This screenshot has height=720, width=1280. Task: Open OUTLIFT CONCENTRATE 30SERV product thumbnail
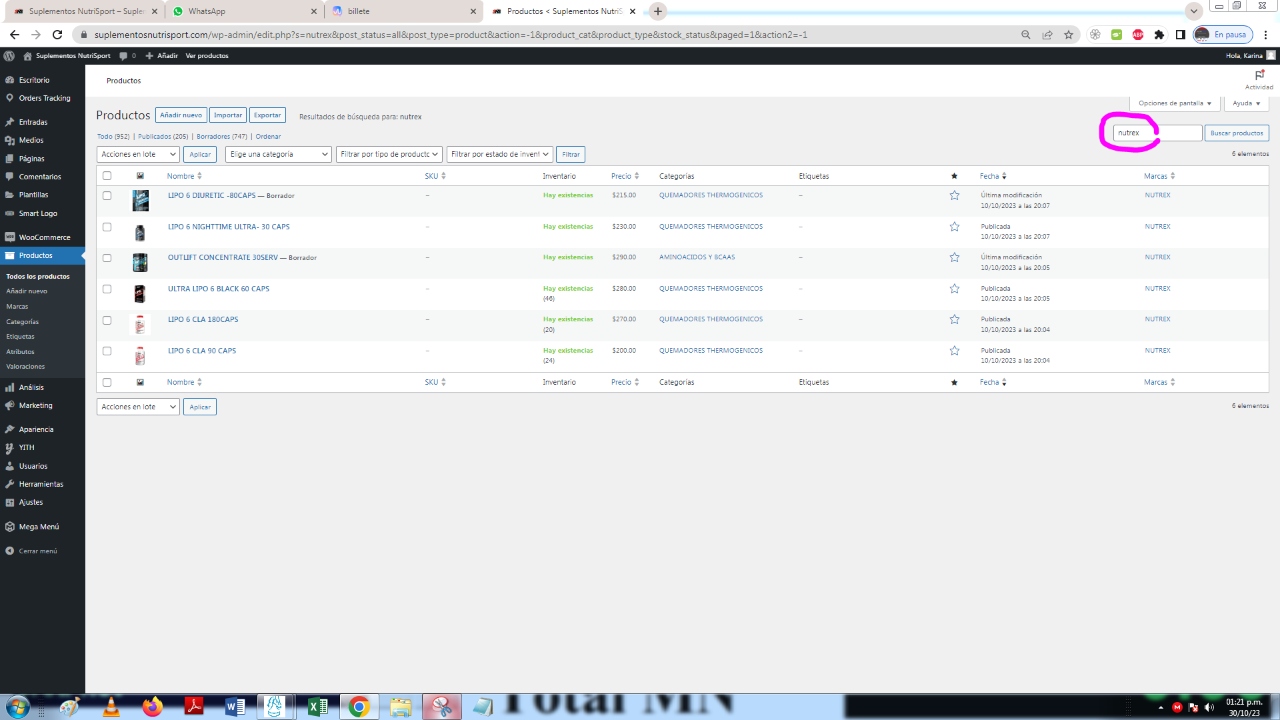coord(140,262)
